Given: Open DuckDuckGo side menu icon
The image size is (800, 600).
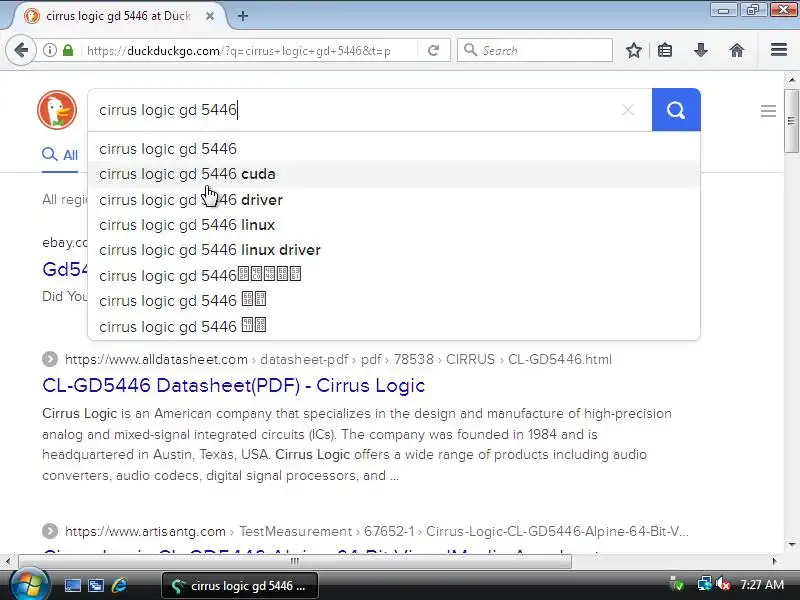Looking at the screenshot, I should [x=768, y=111].
